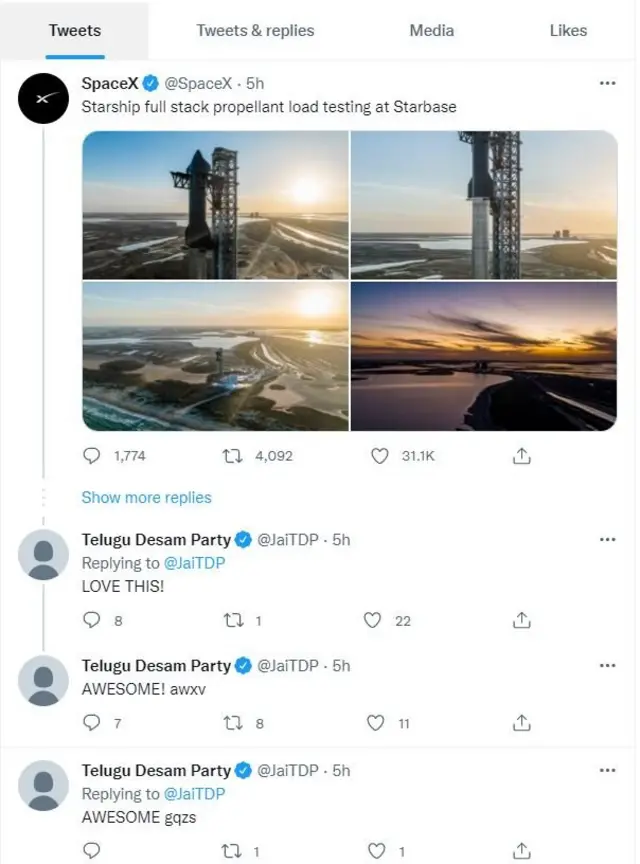The height and width of the screenshot is (864, 640).
Task: Open more options on AWESOME gqzs tweet
Action: [607, 771]
